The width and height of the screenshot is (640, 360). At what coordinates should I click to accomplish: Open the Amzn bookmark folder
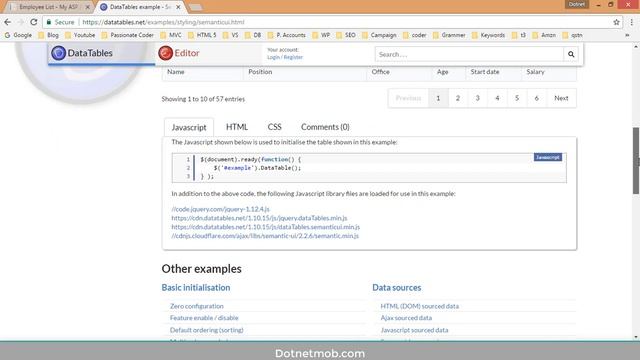(544, 35)
